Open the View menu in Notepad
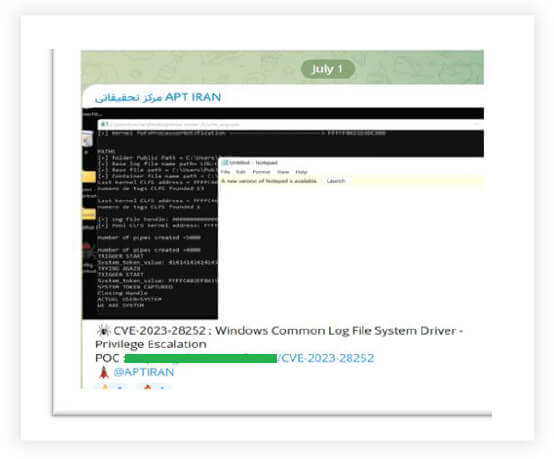554x459 pixels. point(283,172)
